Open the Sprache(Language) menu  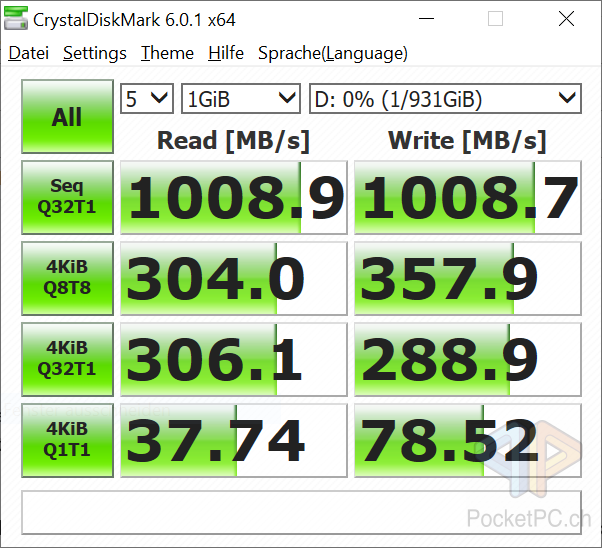(x=332, y=53)
